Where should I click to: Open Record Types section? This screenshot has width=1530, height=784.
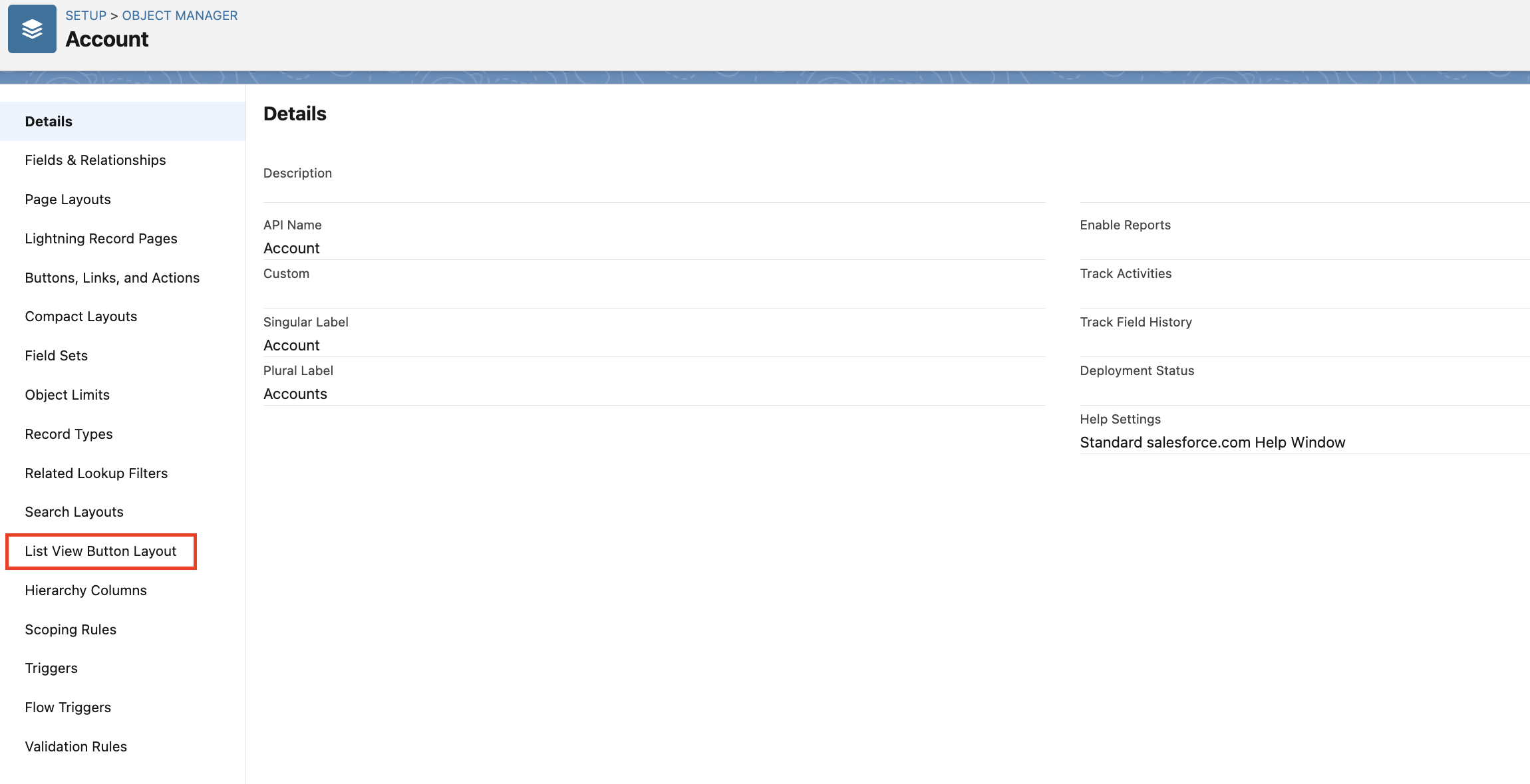click(69, 434)
